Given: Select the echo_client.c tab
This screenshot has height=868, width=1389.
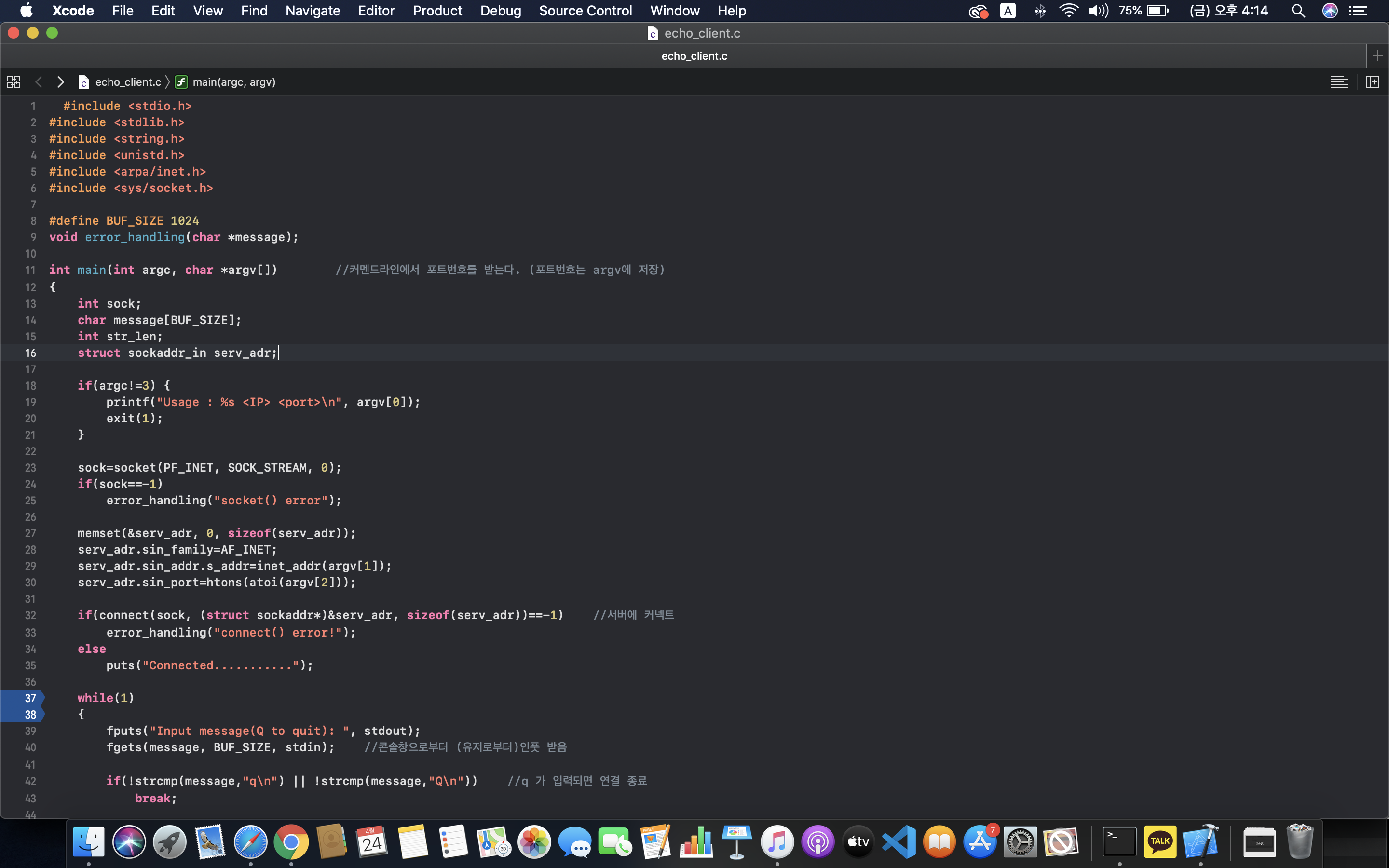Looking at the screenshot, I should point(694,55).
